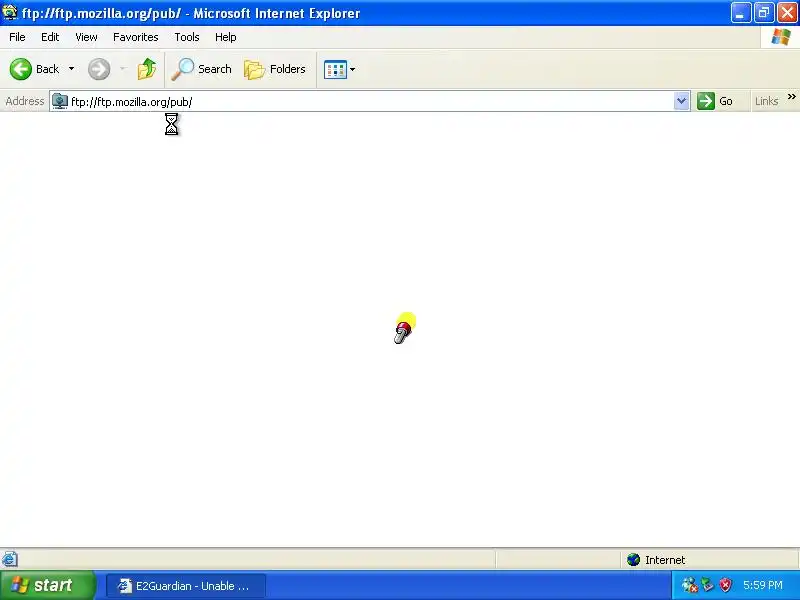The width and height of the screenshot is (800, 600).
Task: Open the Edit menu
Action: (x=50, y=37)
